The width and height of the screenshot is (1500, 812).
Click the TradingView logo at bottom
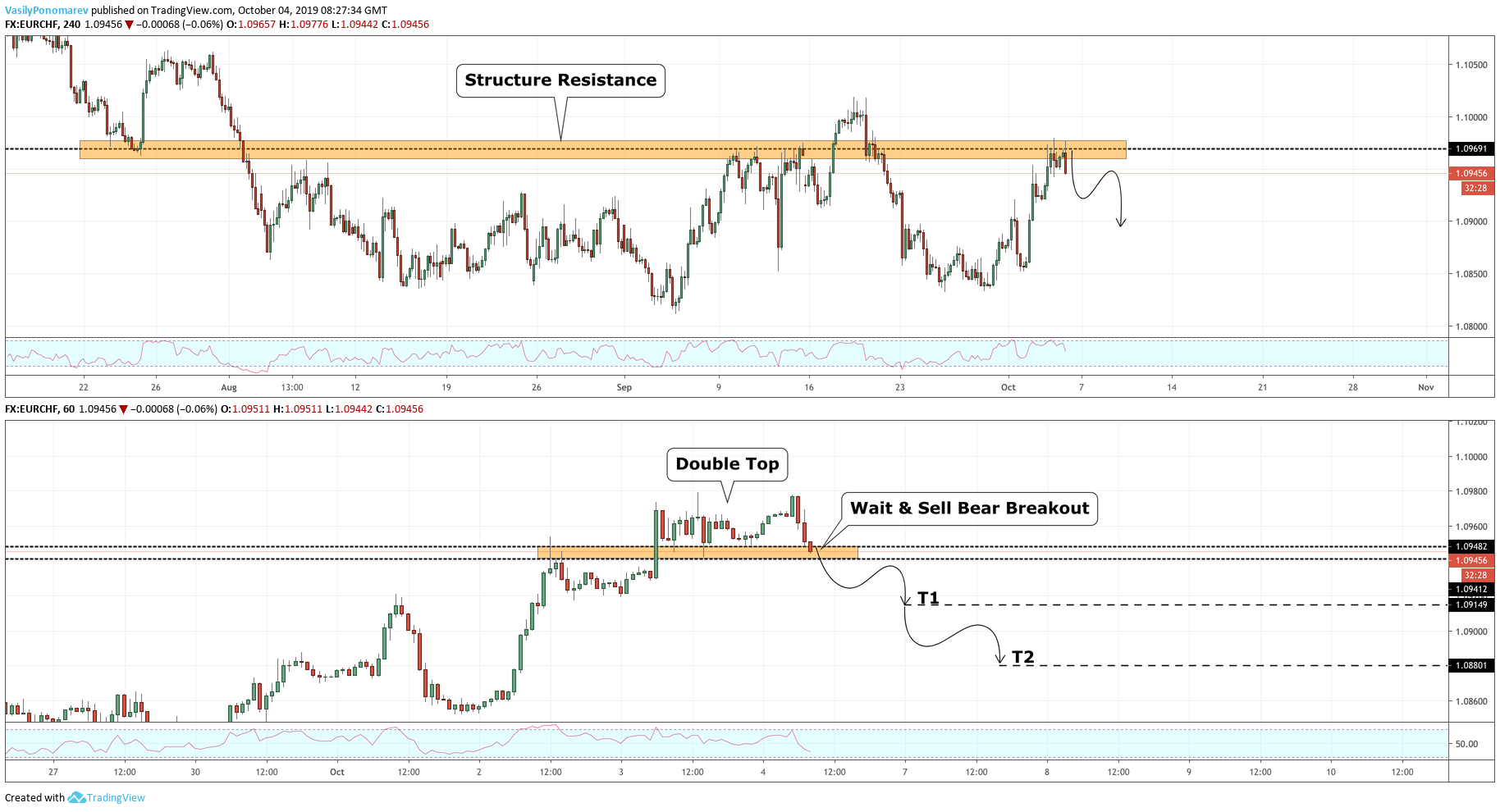pyautogui.click(x=106, y=797)
